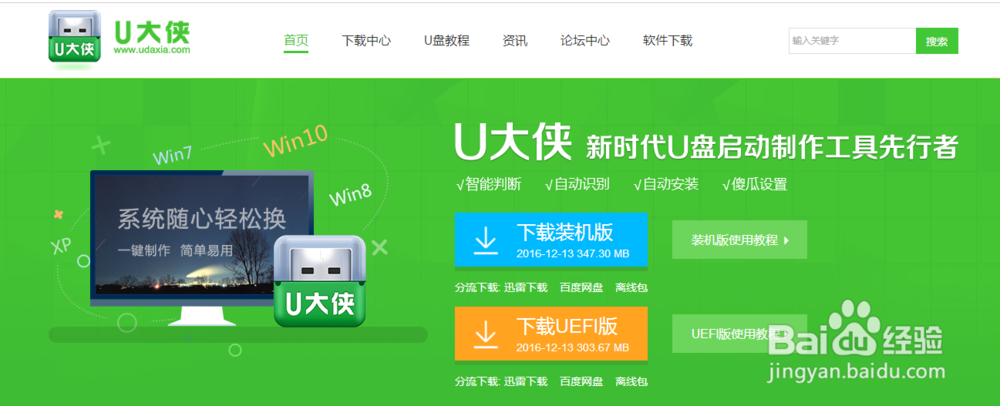Open 装机版使用教程 tutorial button
Screen dimensions: 1000x406
(x=739, y=240)
